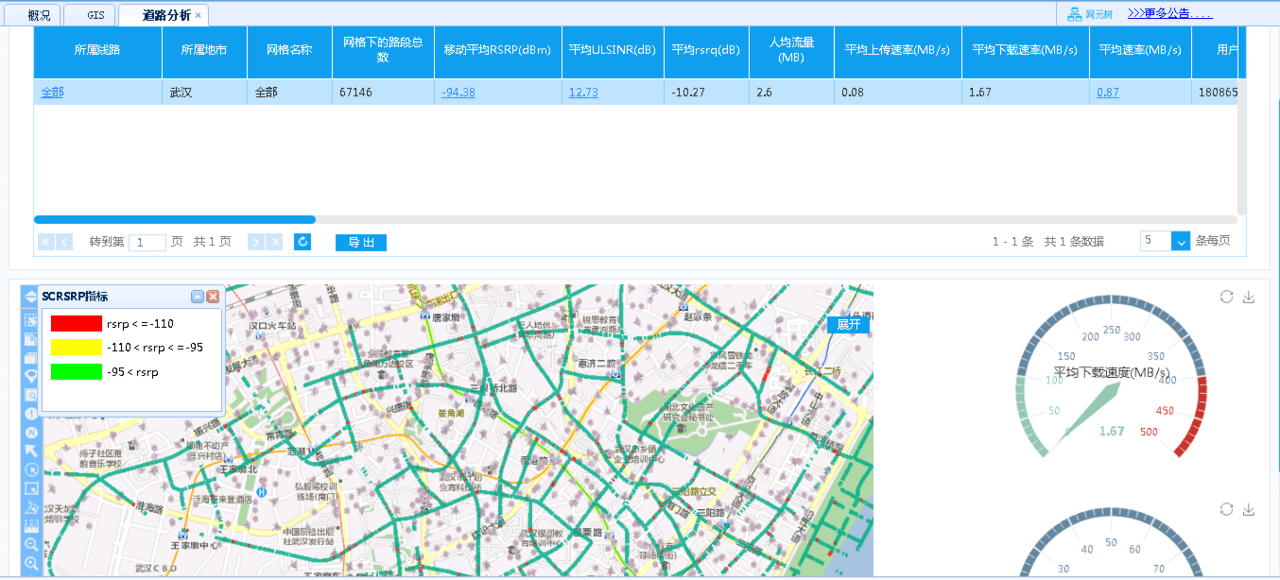Click the 0.08 upload rate cell
The width and height of the screenshot is (1280, 580).
(x=898, y=92)
